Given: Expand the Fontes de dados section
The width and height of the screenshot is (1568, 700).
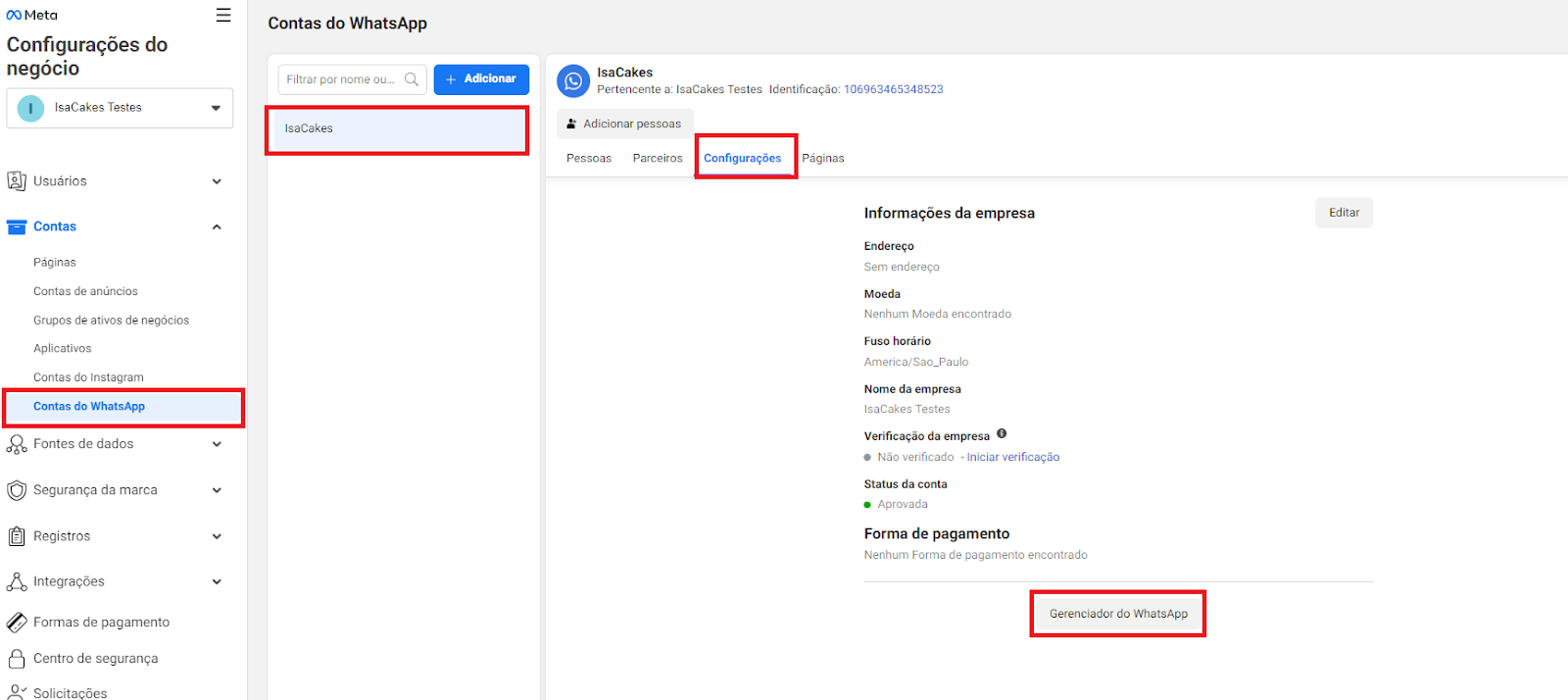Looking at the screenshot, I should pyautogui.click(x=217, y=444).
